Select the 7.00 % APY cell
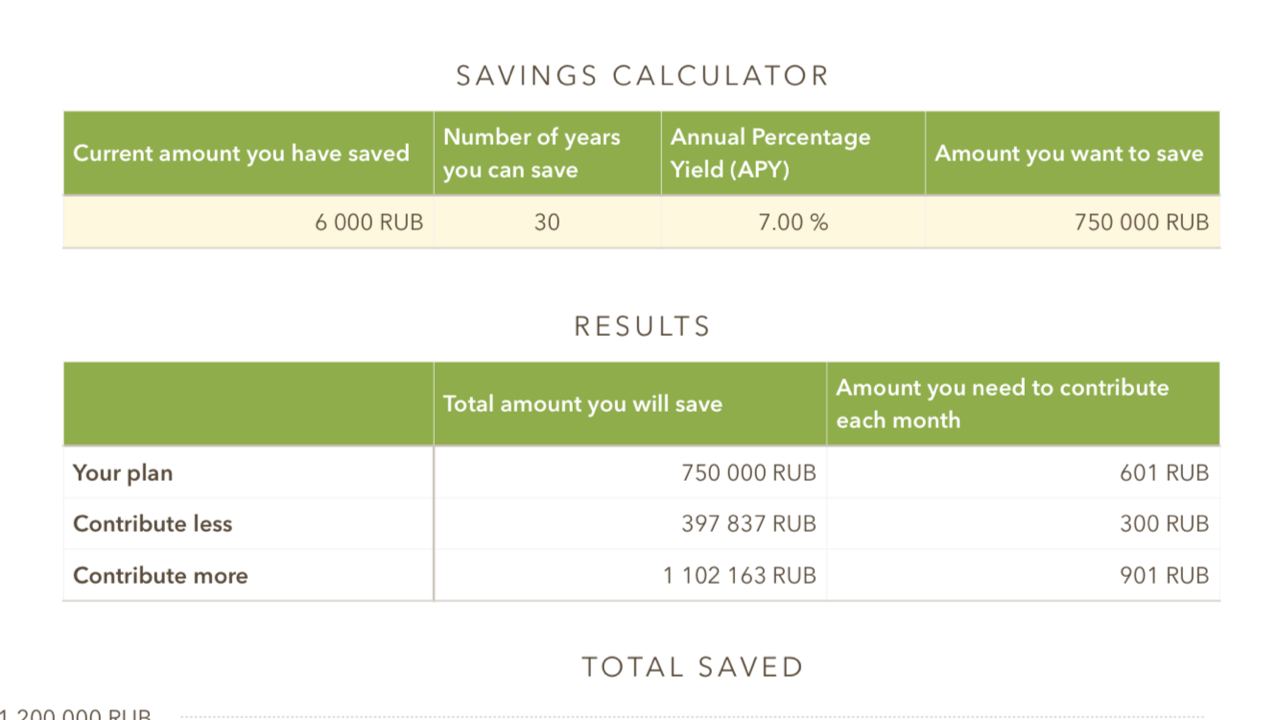 point(793,222)
